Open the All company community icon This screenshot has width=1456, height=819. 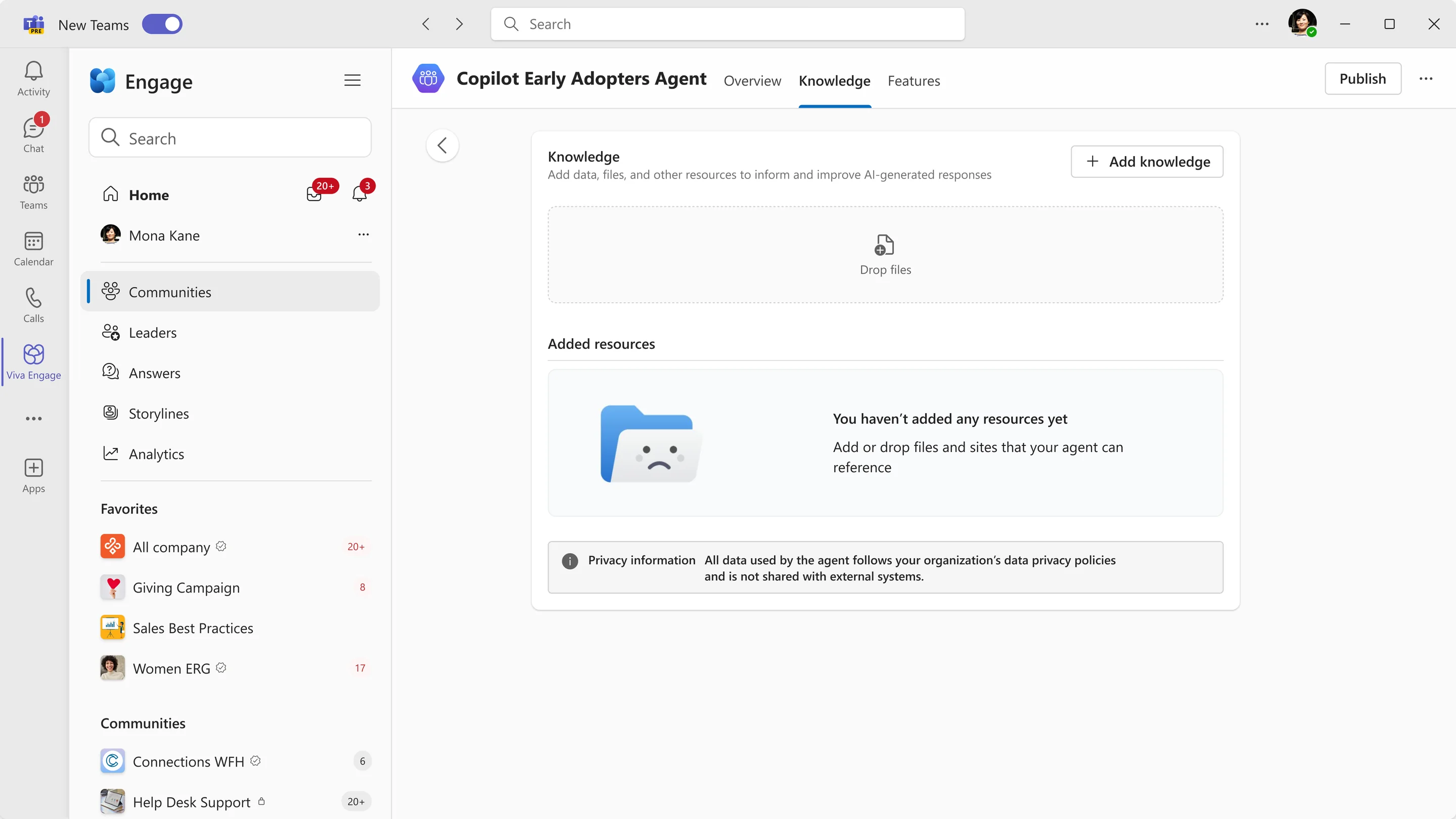(x=112, y=547)
